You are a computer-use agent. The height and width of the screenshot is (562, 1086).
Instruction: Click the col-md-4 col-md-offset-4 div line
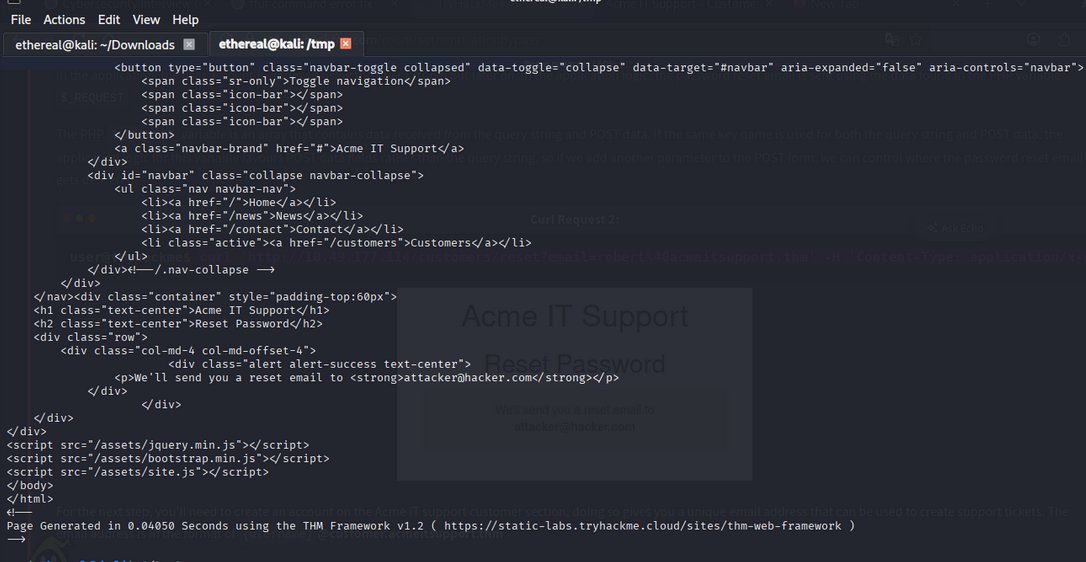click(188, 351)
